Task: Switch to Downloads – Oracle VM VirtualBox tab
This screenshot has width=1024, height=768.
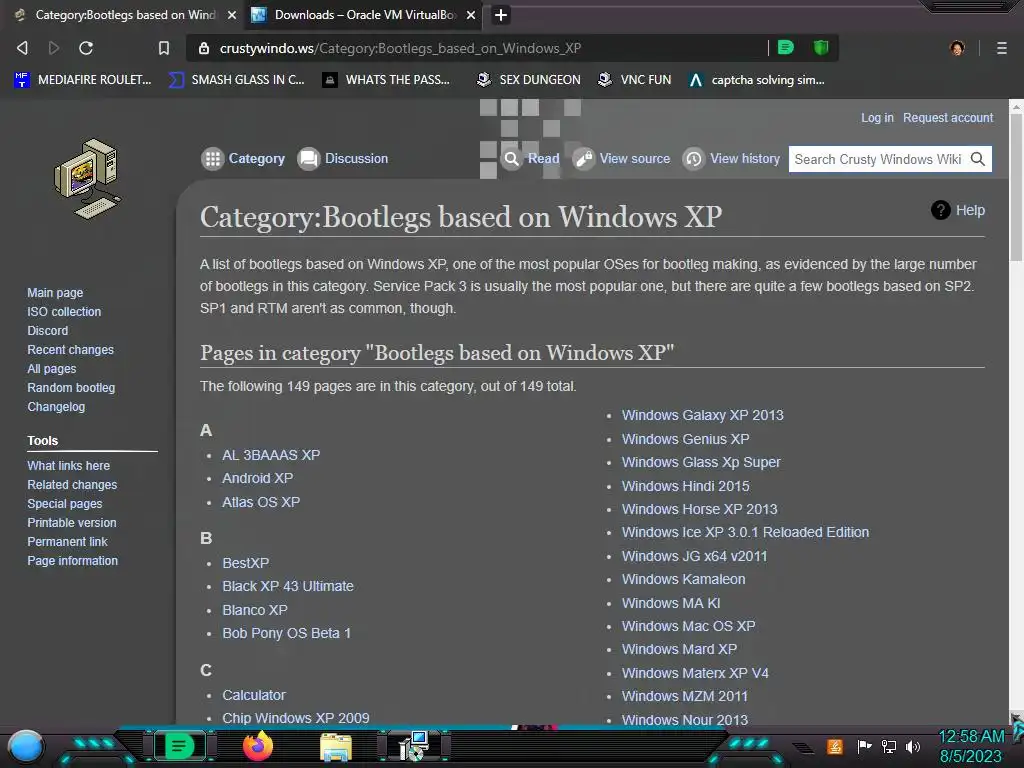Action: 363,15
